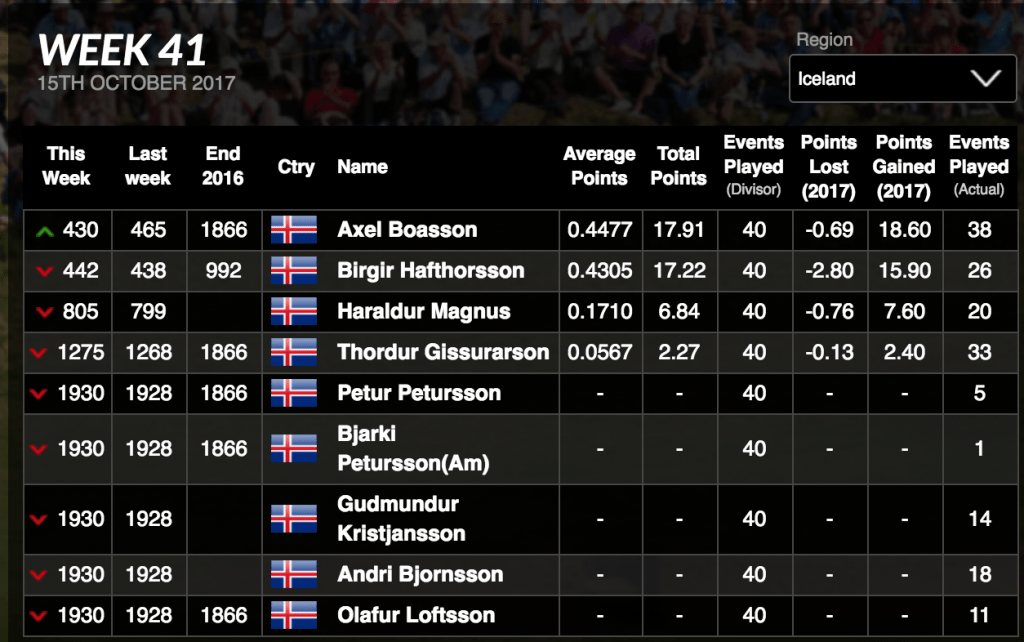Screen dimensions: 1024x642
Task: Click the Petur Petursson name link
Action: click(419, 393)
